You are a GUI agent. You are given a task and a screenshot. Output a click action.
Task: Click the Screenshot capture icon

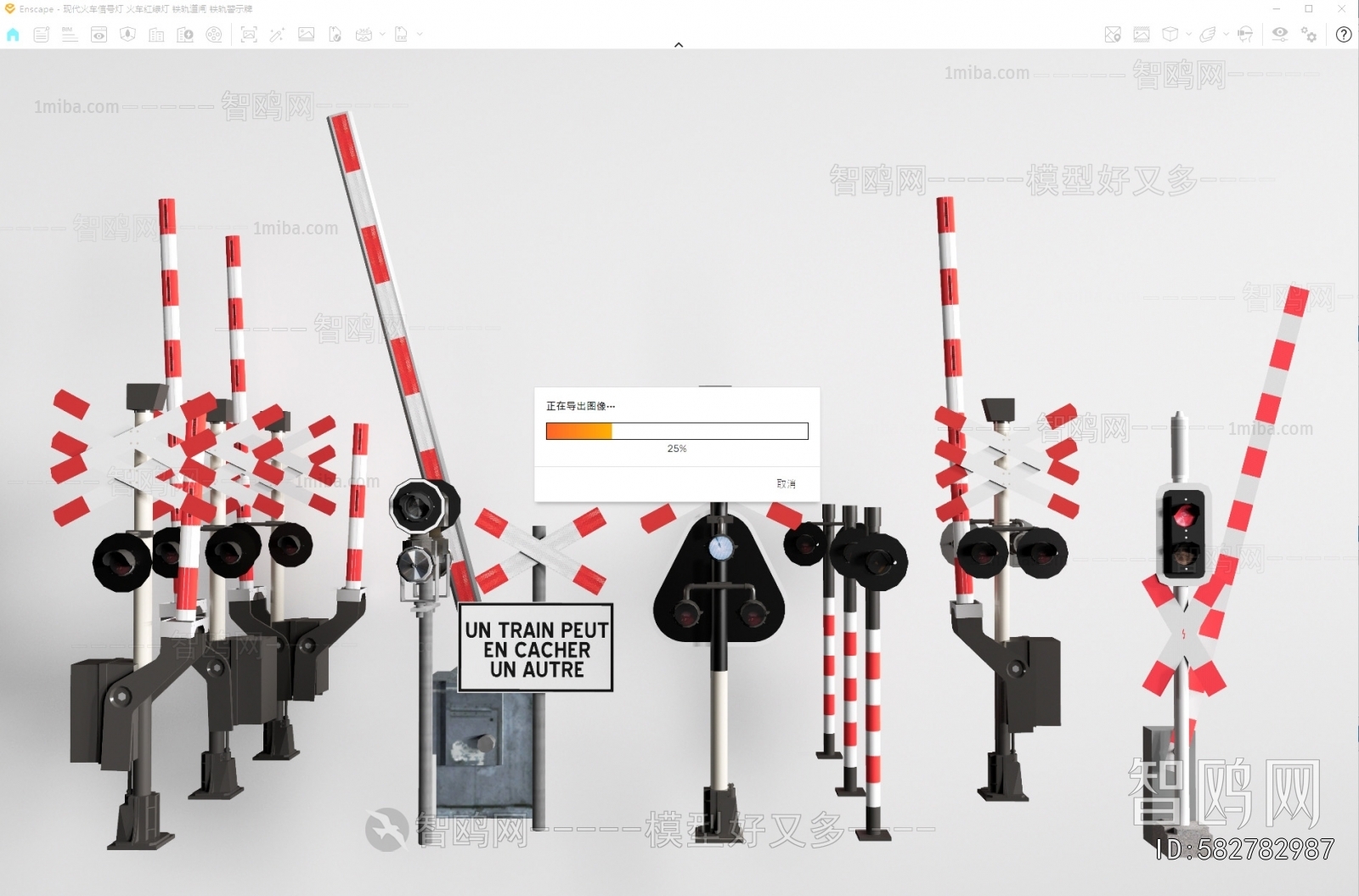coord(249,35)
